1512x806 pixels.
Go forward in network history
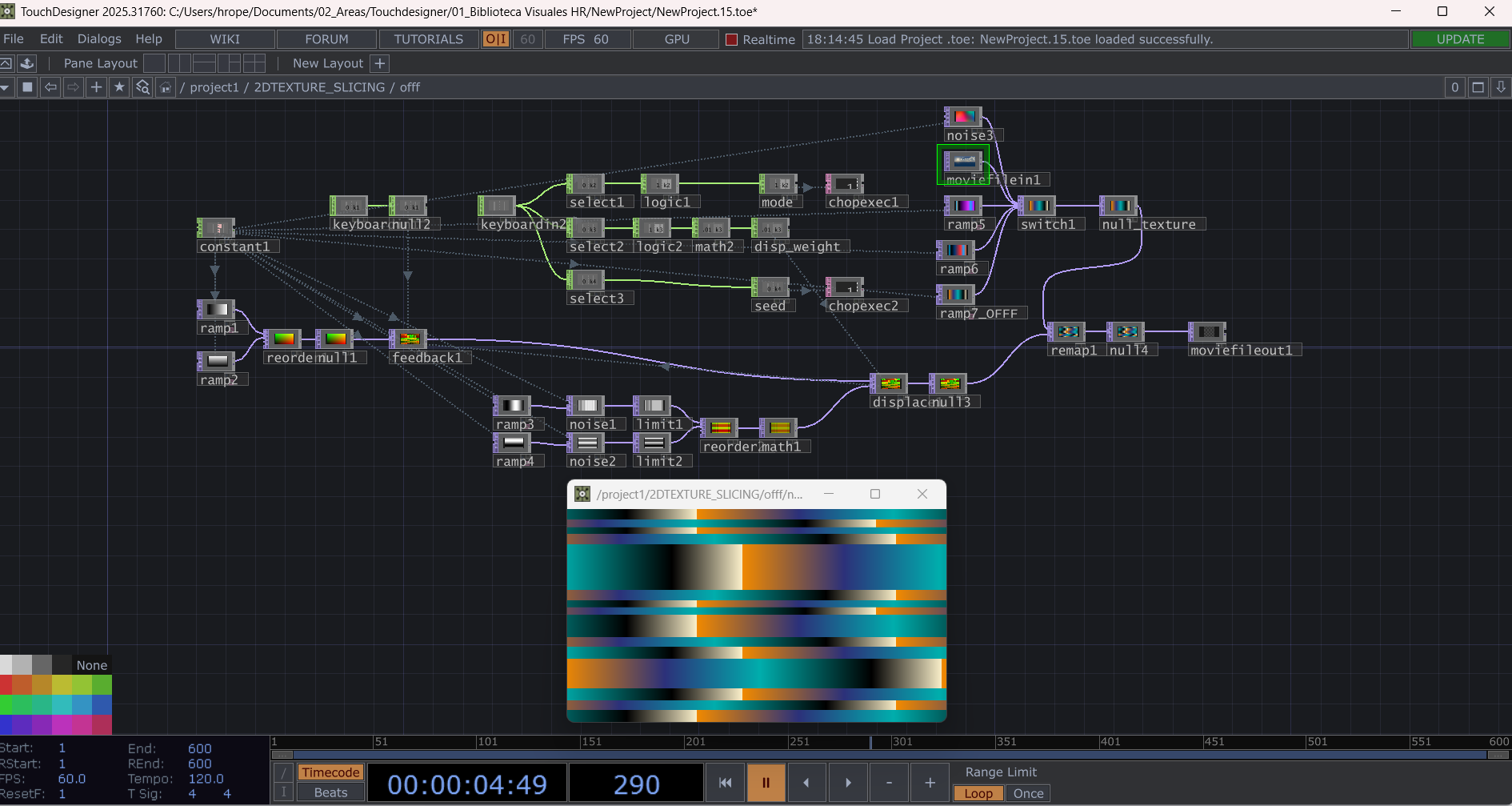click(74, 87)
